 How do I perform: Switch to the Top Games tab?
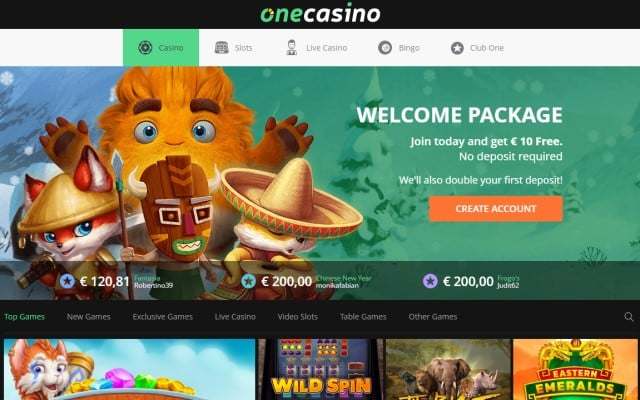tap(24, 317)
